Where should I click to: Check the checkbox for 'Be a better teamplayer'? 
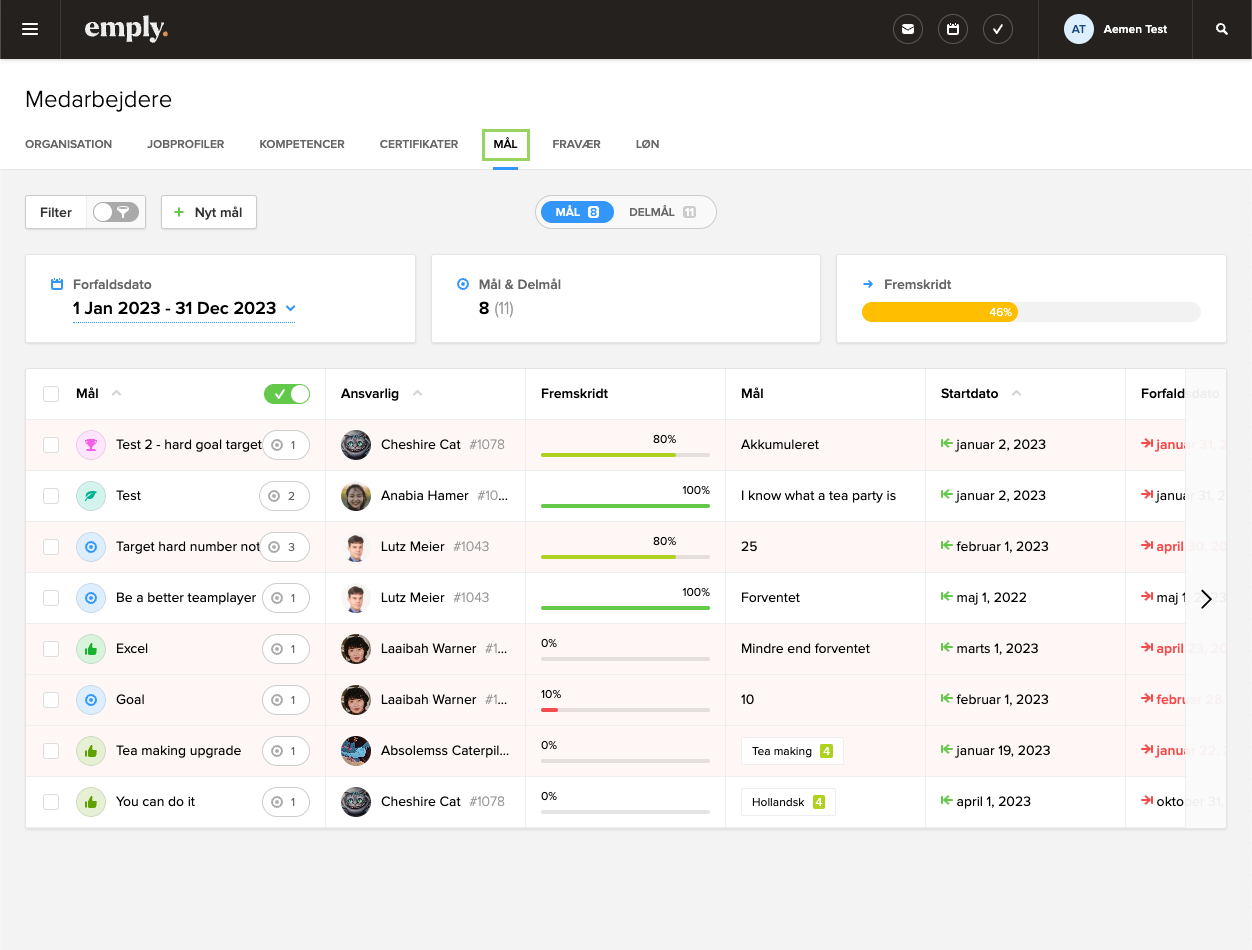pos(50,597)
